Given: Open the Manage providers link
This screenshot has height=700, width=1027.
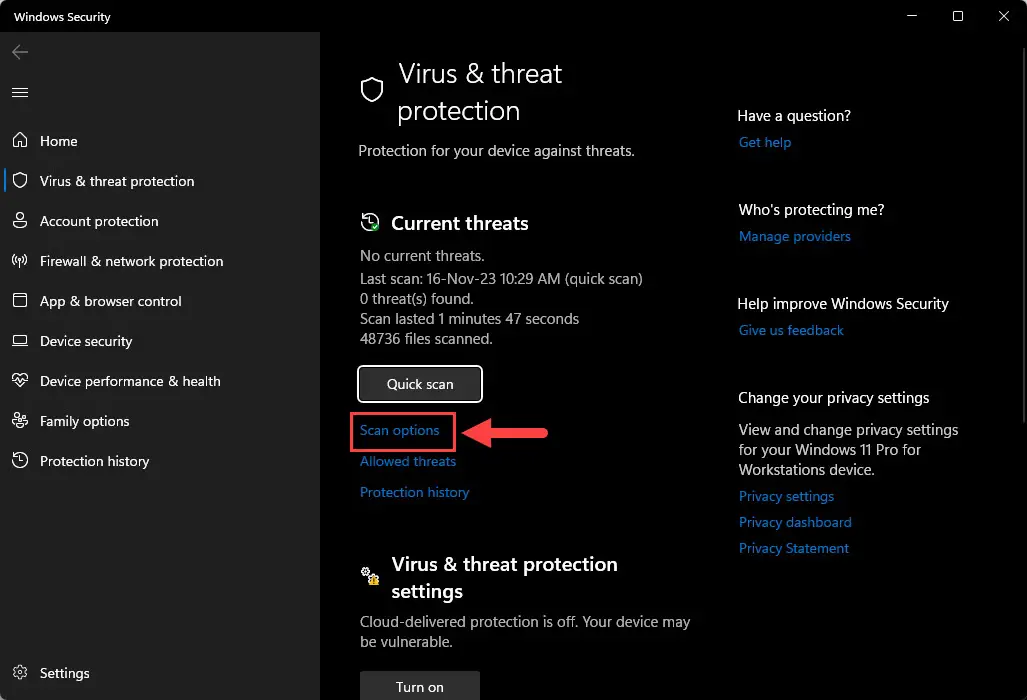Looking at the screenshot, I should 794,236.
